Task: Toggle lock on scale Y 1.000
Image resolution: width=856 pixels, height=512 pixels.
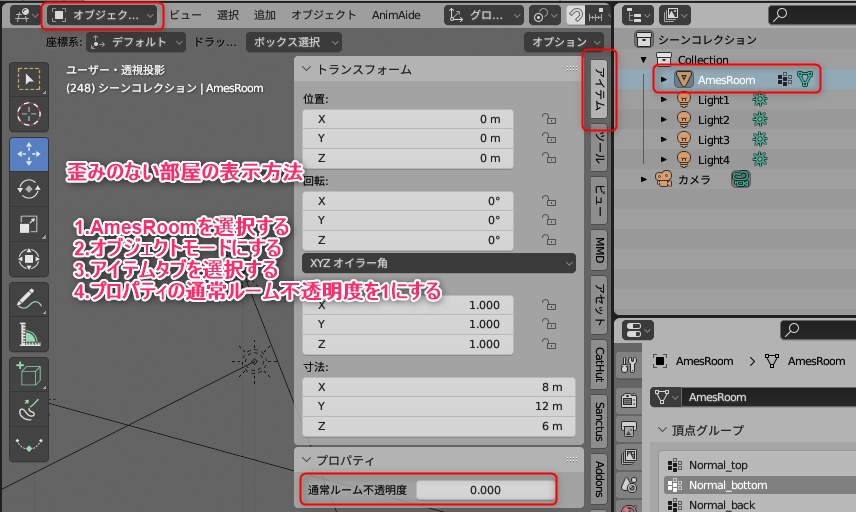Action: point(549,324)
